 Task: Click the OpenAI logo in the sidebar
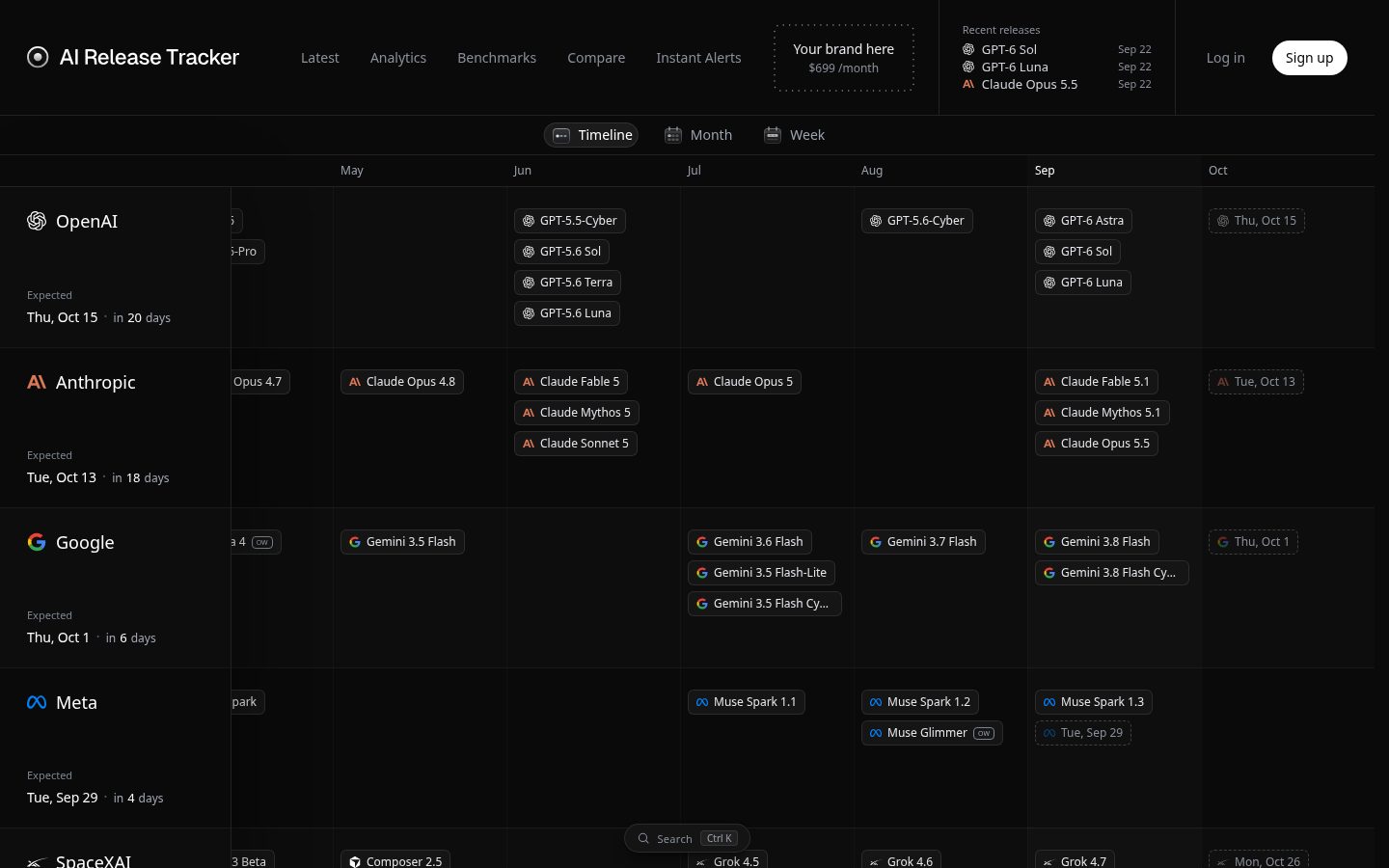coord(37,221)
